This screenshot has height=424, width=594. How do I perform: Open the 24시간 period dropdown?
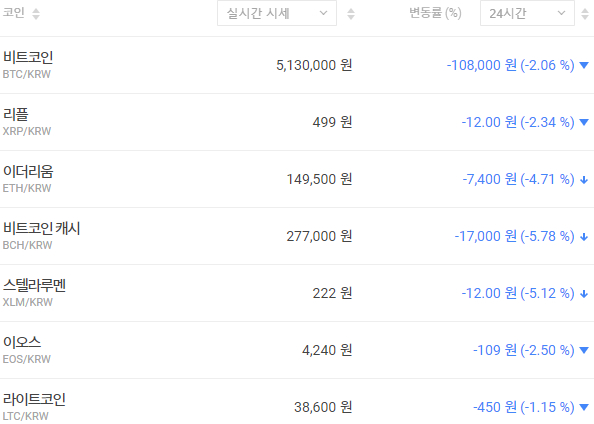[527, 13]
